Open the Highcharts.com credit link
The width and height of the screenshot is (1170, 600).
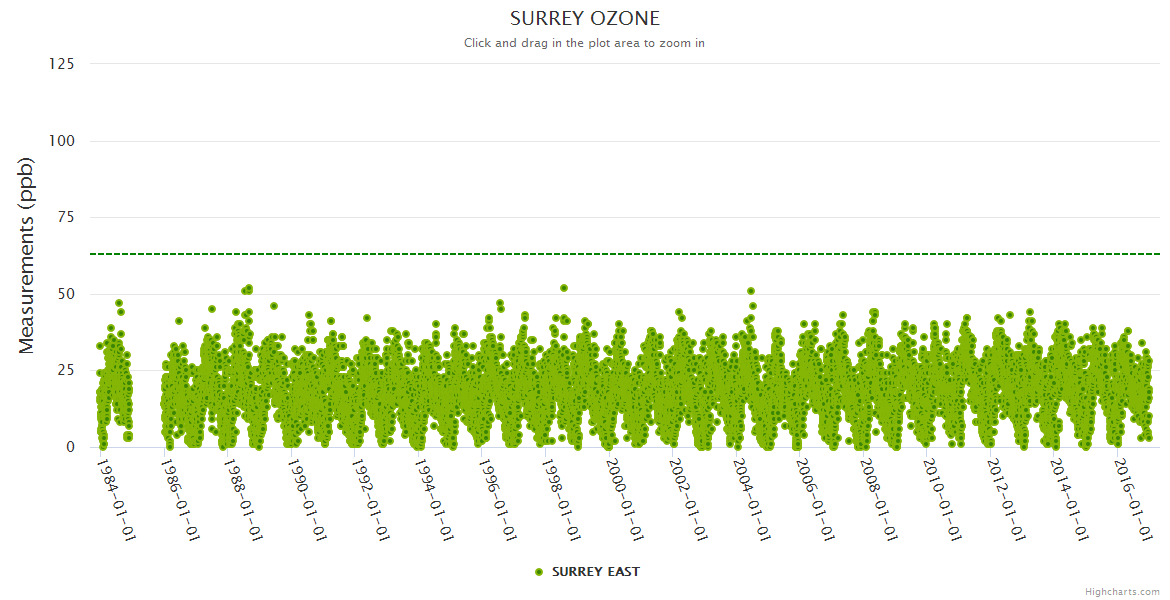tap(1122, 591)
